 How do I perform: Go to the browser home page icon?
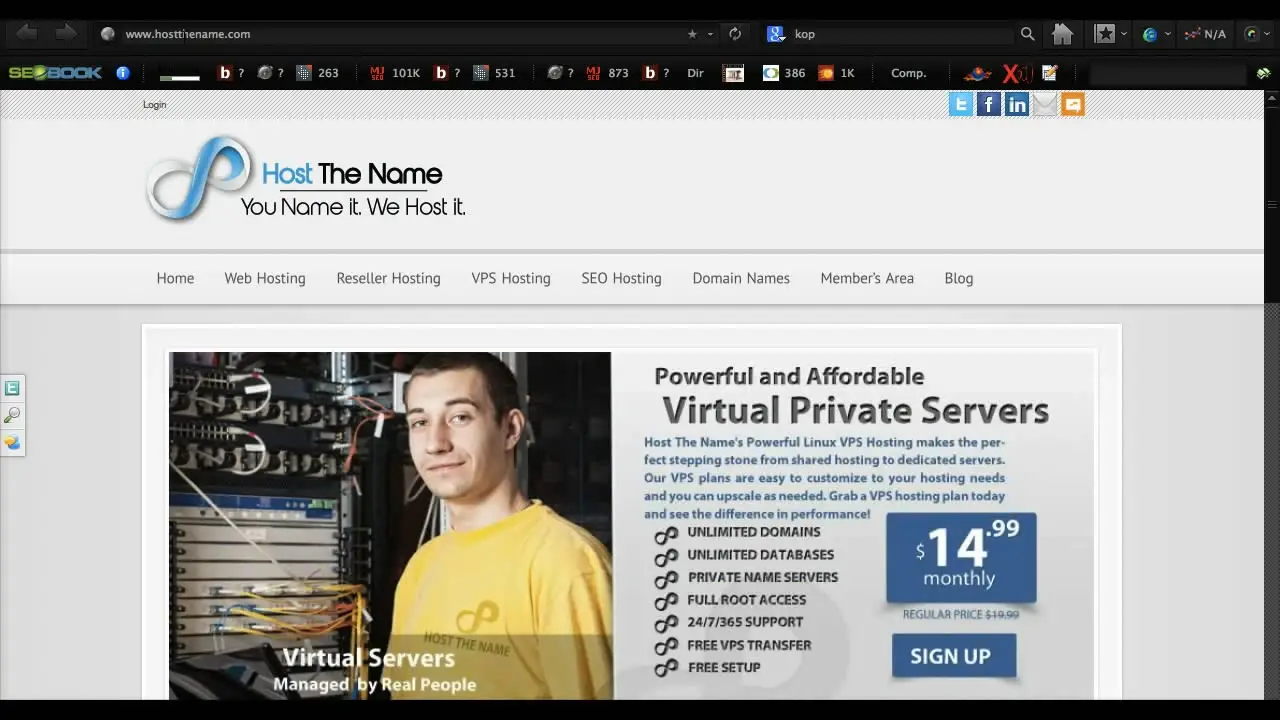click(x=1062, y=34)
